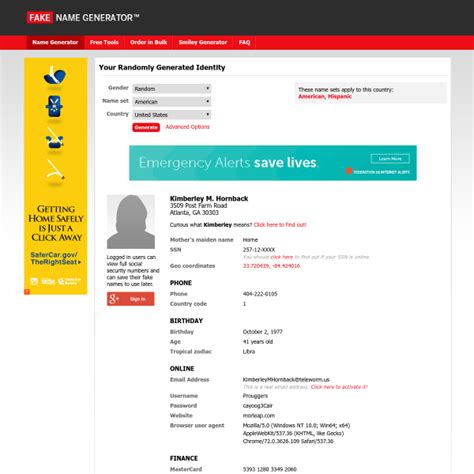This screenshot has width=474, height=474.
Task: Open the Advanced Options link
Action: click(187, 127)
